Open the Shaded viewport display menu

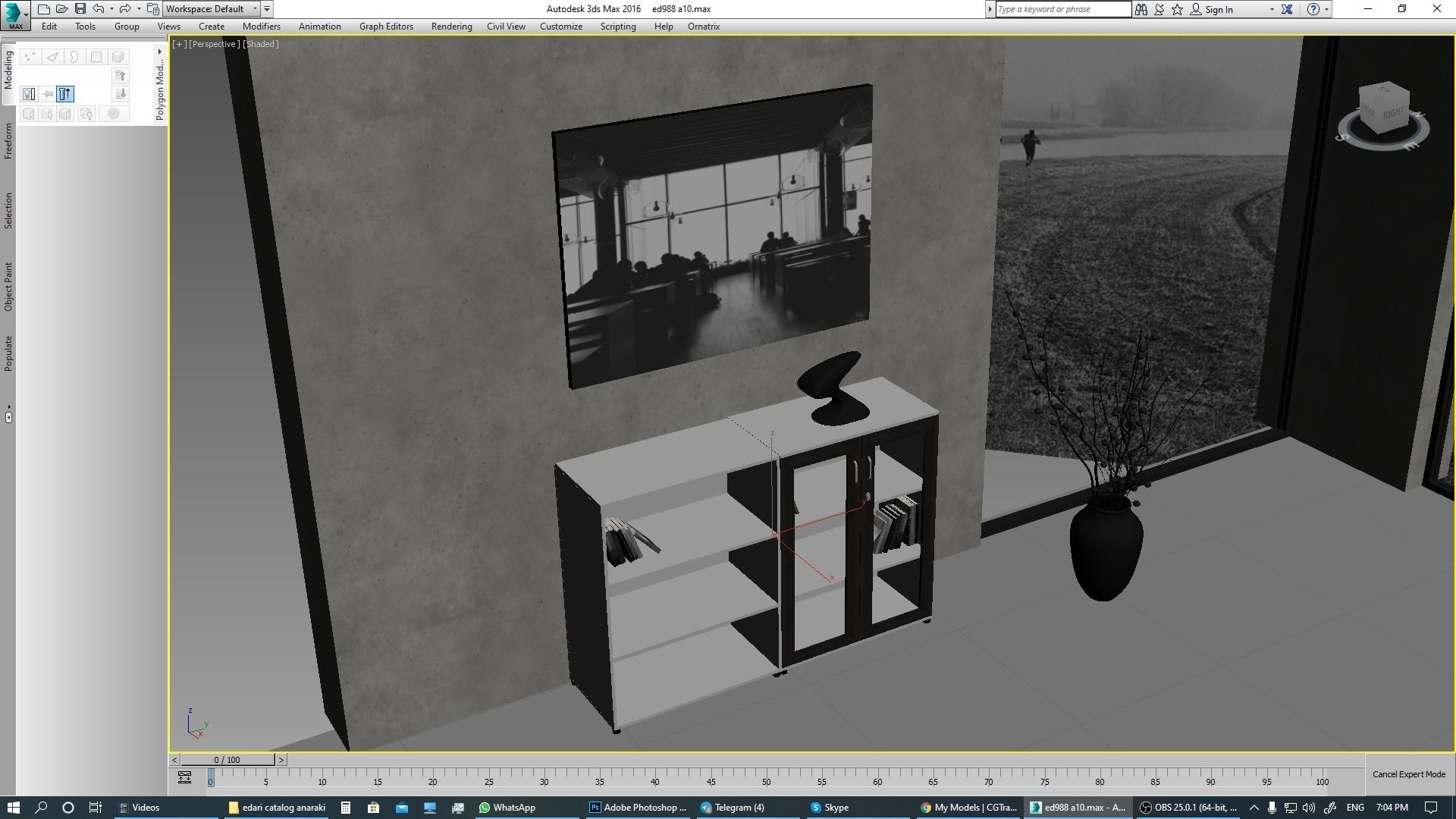coord(261,44)
